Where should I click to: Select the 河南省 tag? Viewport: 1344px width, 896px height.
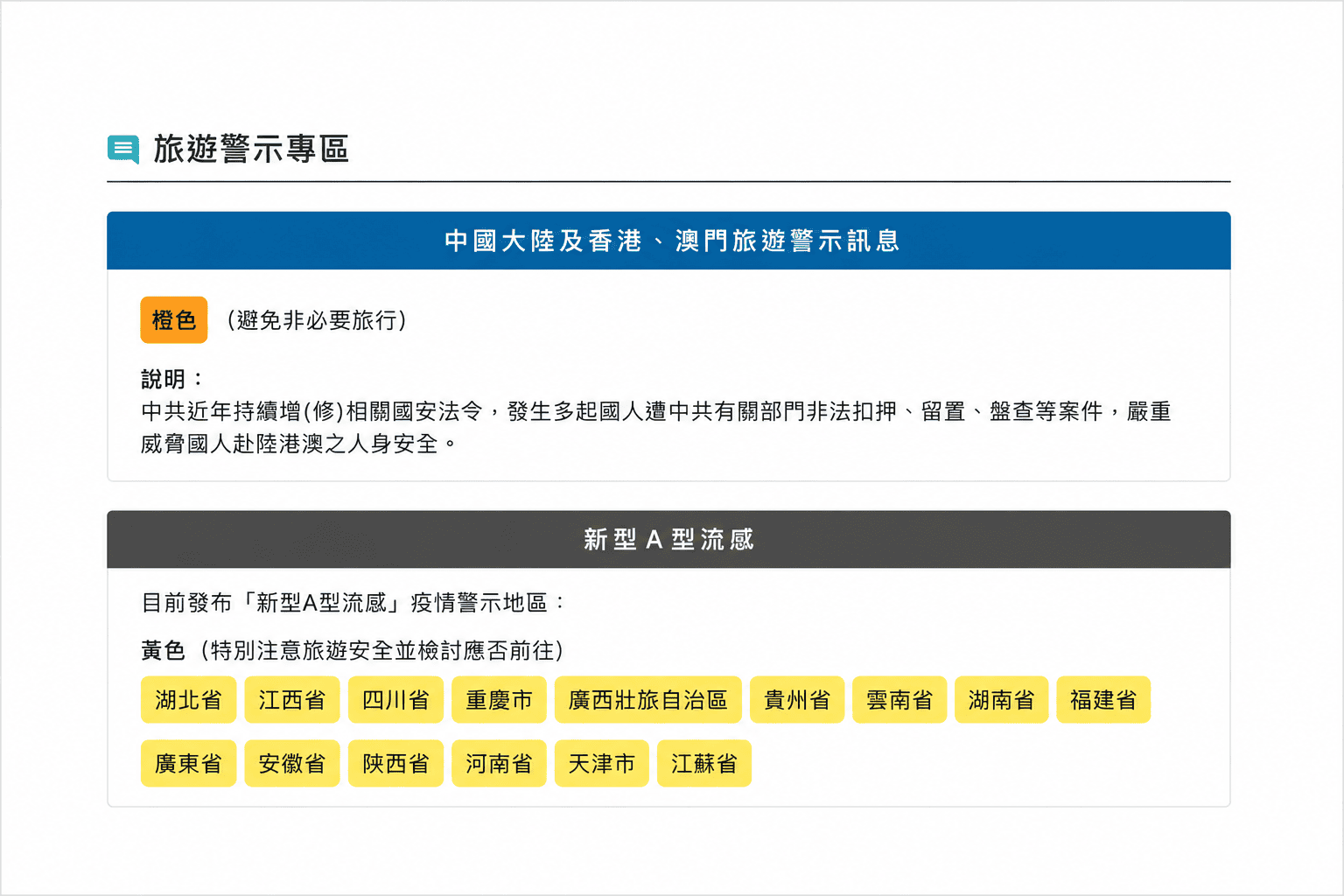[499, 764]
